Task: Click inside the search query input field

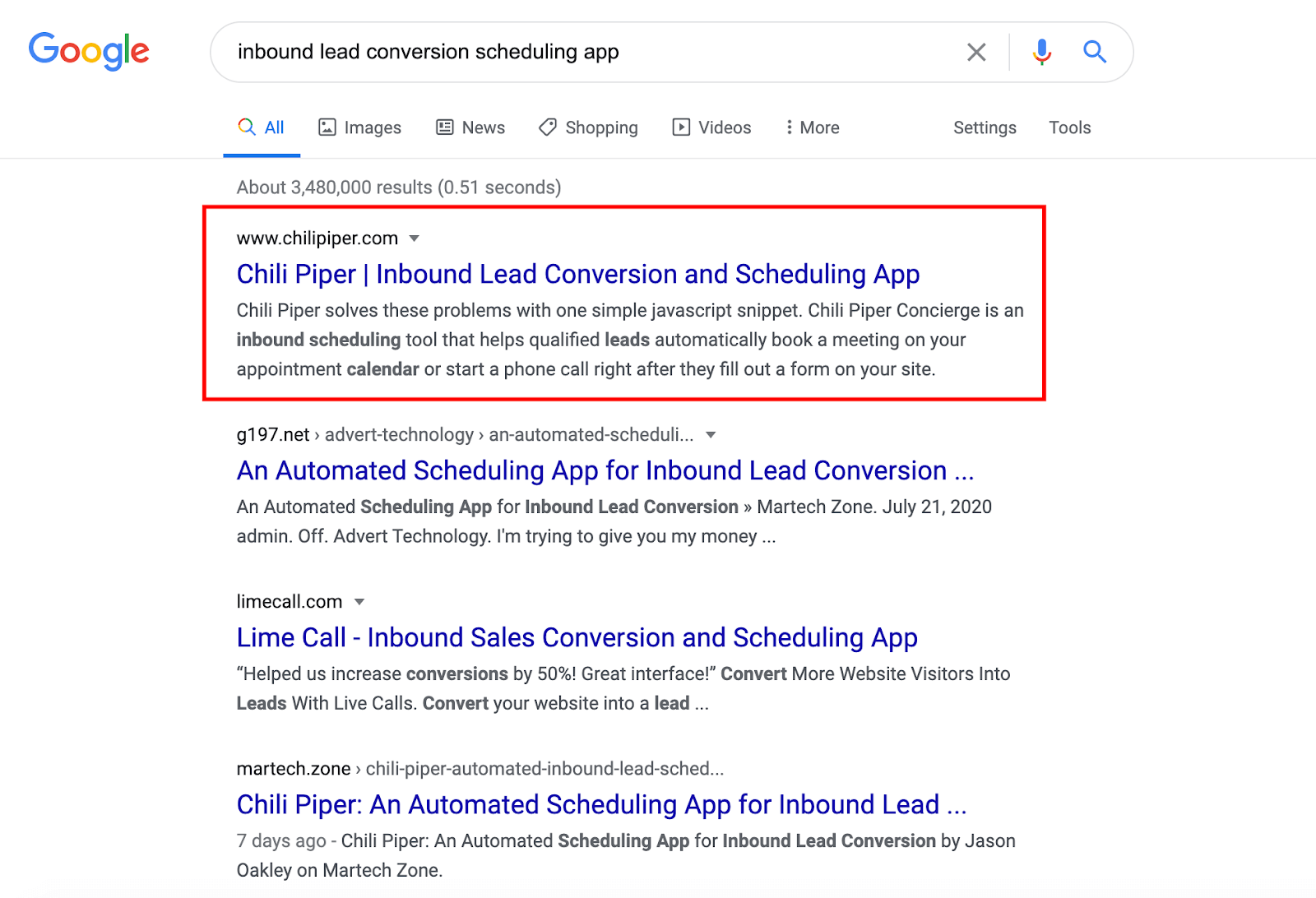Action: (576, 52)
